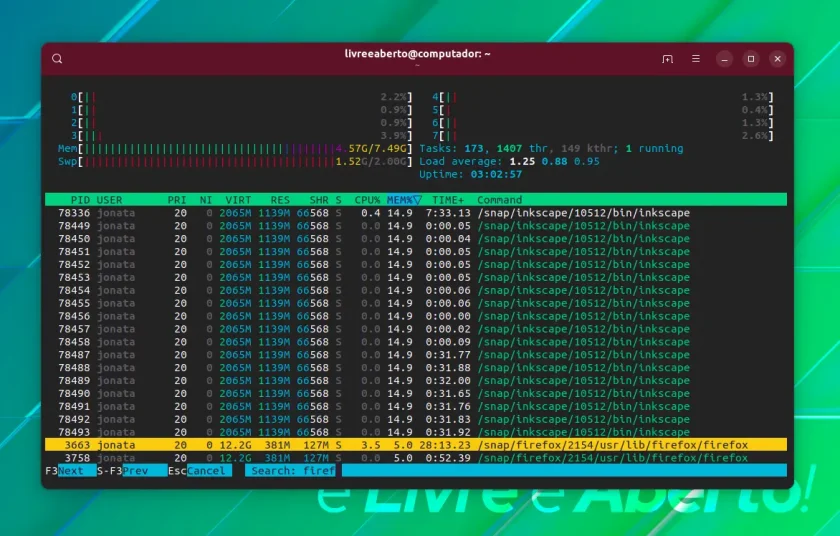Viewport: 840px width, 536px height.
Task: Select inkscape process row PID 78458
Action: pos(416,342)
